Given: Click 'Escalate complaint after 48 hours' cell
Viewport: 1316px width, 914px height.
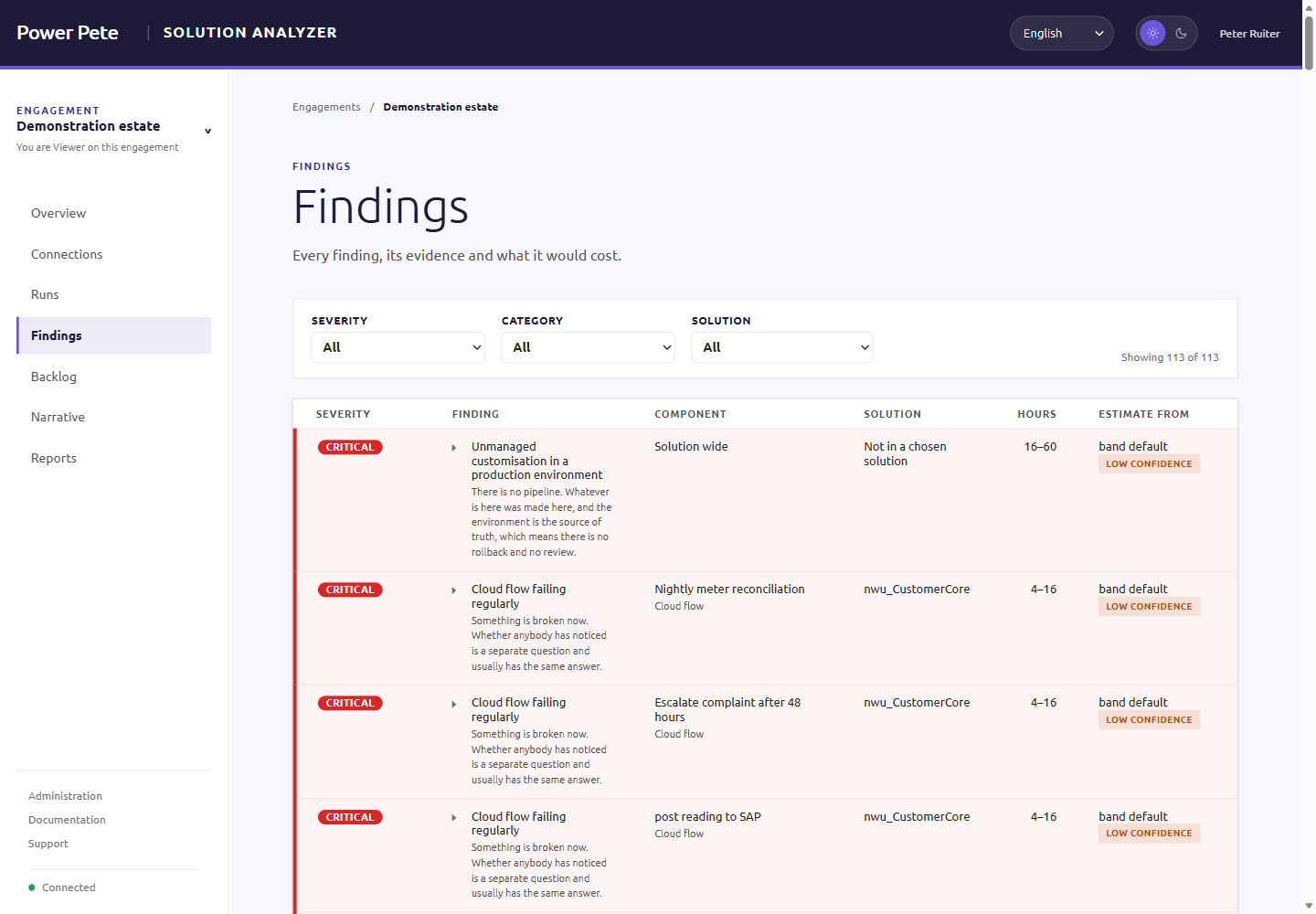Looking at the screenshot, I should coord(727,710).
